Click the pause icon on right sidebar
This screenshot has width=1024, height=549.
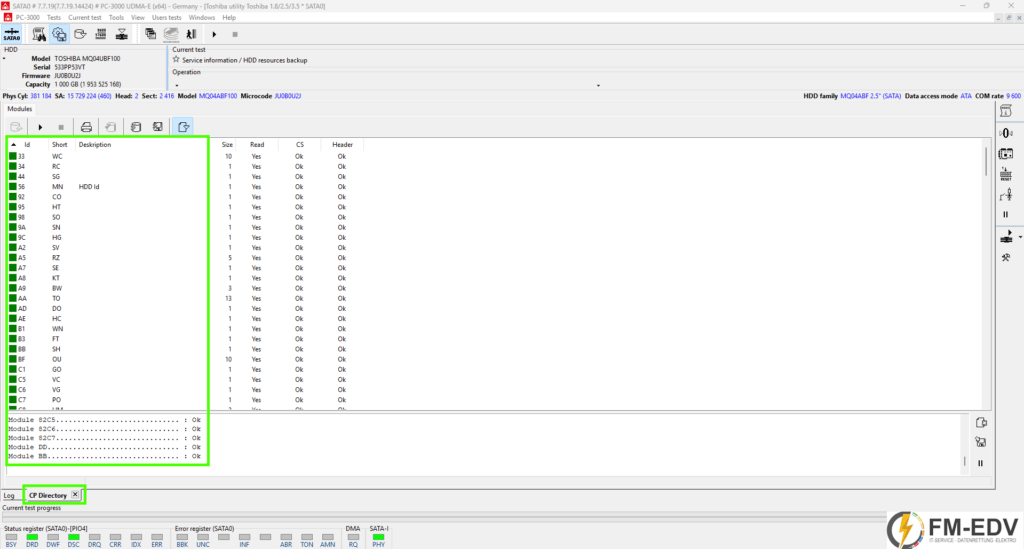[x=1006, y=214]
